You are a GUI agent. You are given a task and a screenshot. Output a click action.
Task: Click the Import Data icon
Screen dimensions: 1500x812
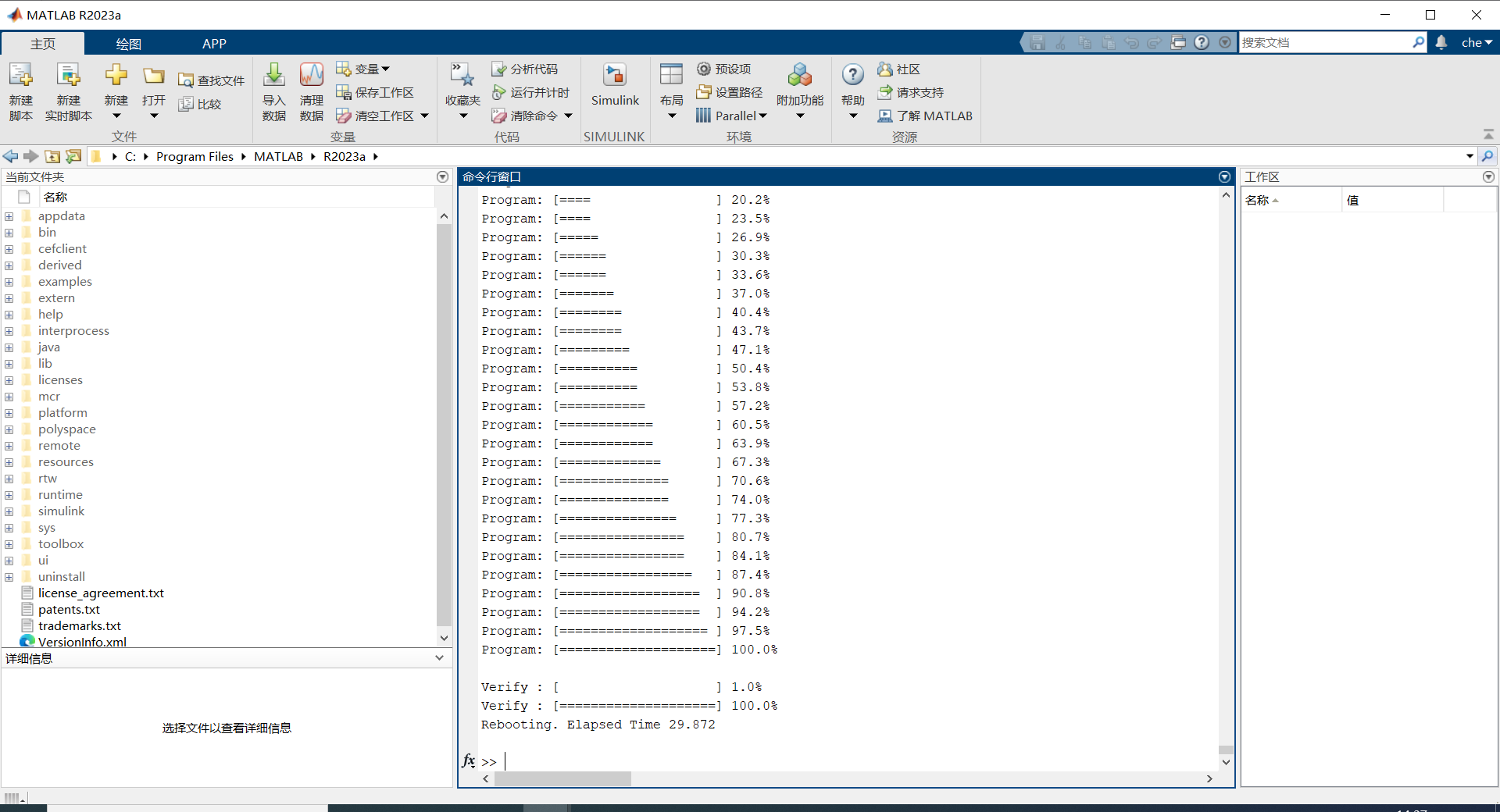[x=273, y=77]
